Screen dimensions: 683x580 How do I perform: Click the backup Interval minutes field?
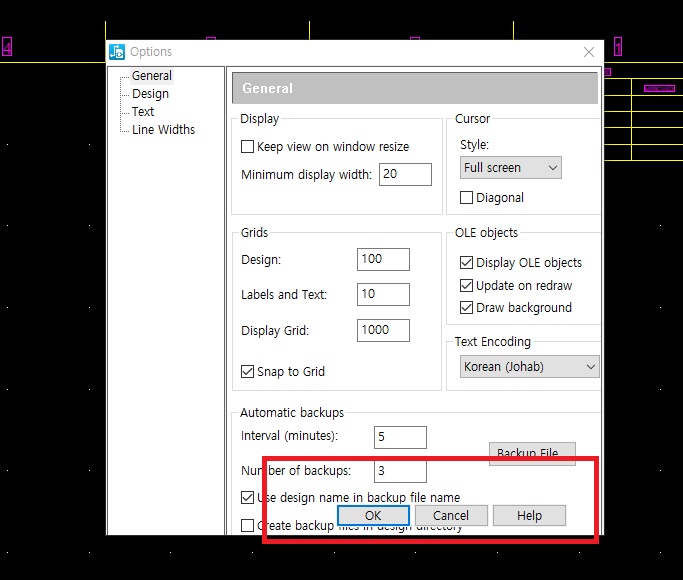coord(400,437)
